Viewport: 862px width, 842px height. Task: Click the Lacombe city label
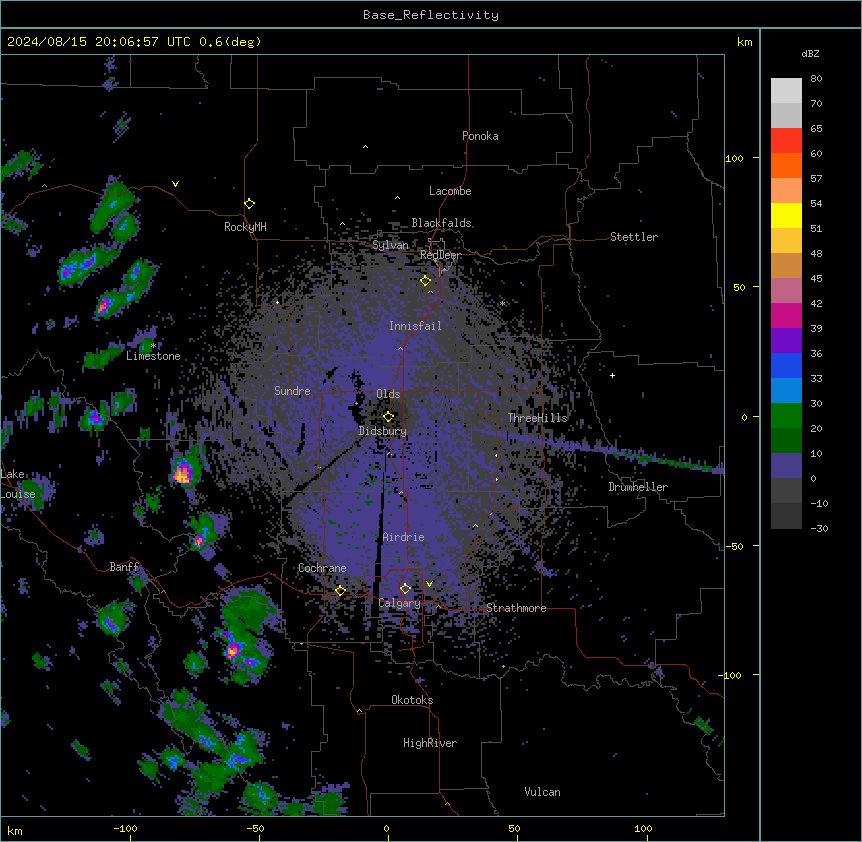[x=450, y=191]
